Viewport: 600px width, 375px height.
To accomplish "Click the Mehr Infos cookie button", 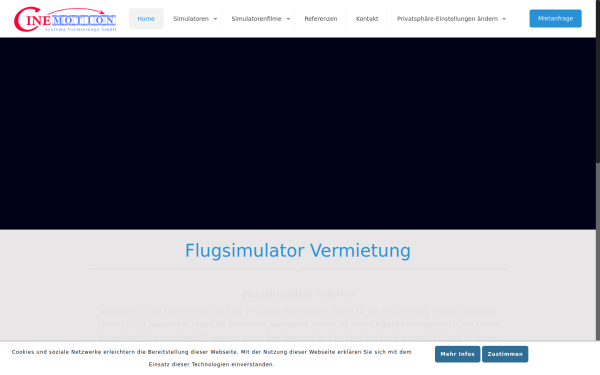I will pyautogui.click(x=457, y=354).
